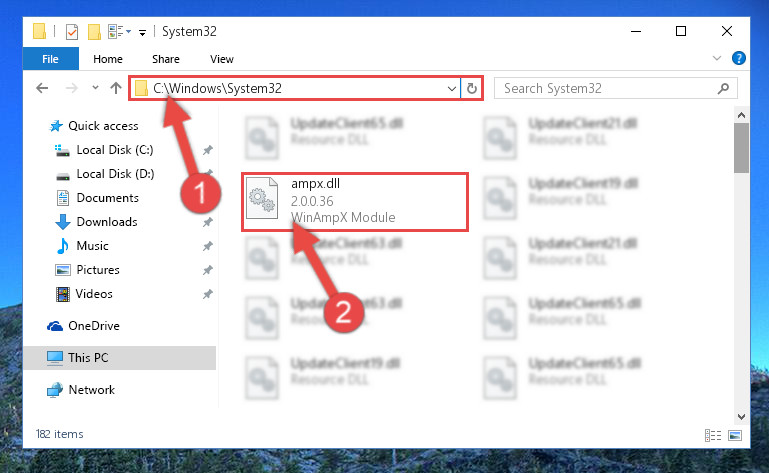
Task: Click the Back navigation arrow
Action: pos(42,88)
